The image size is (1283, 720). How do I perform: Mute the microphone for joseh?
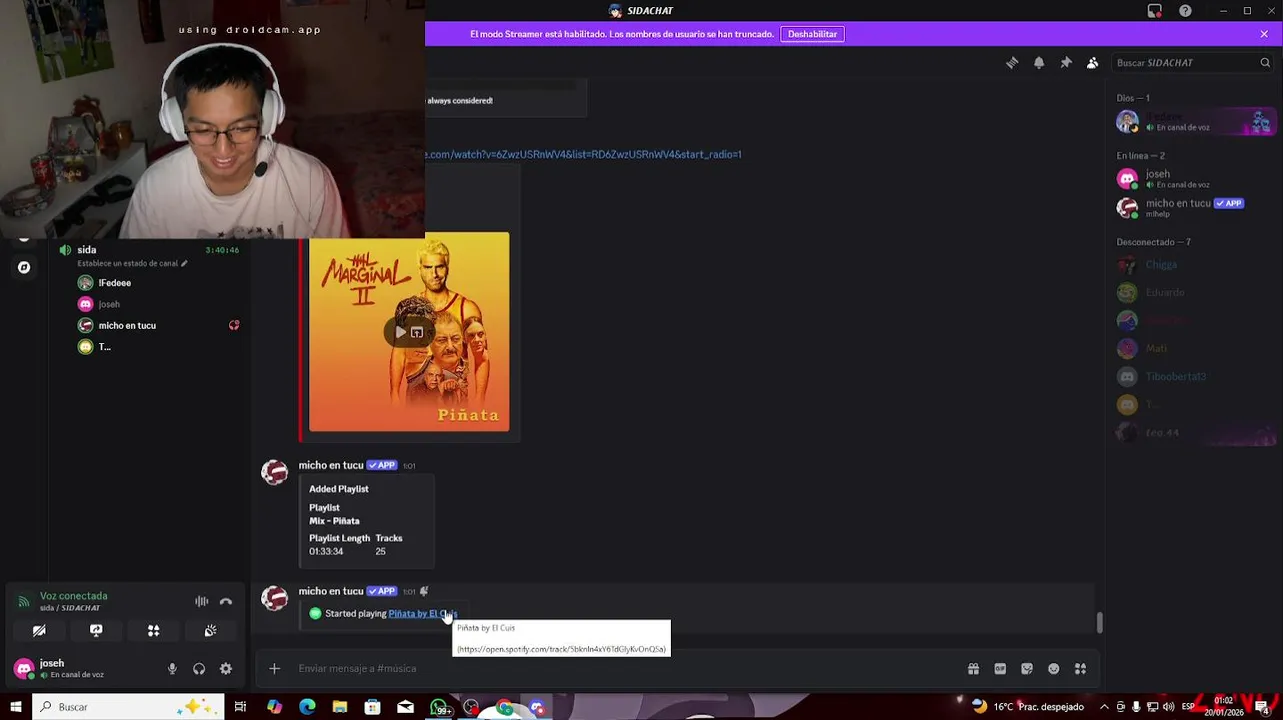(172, 669)
